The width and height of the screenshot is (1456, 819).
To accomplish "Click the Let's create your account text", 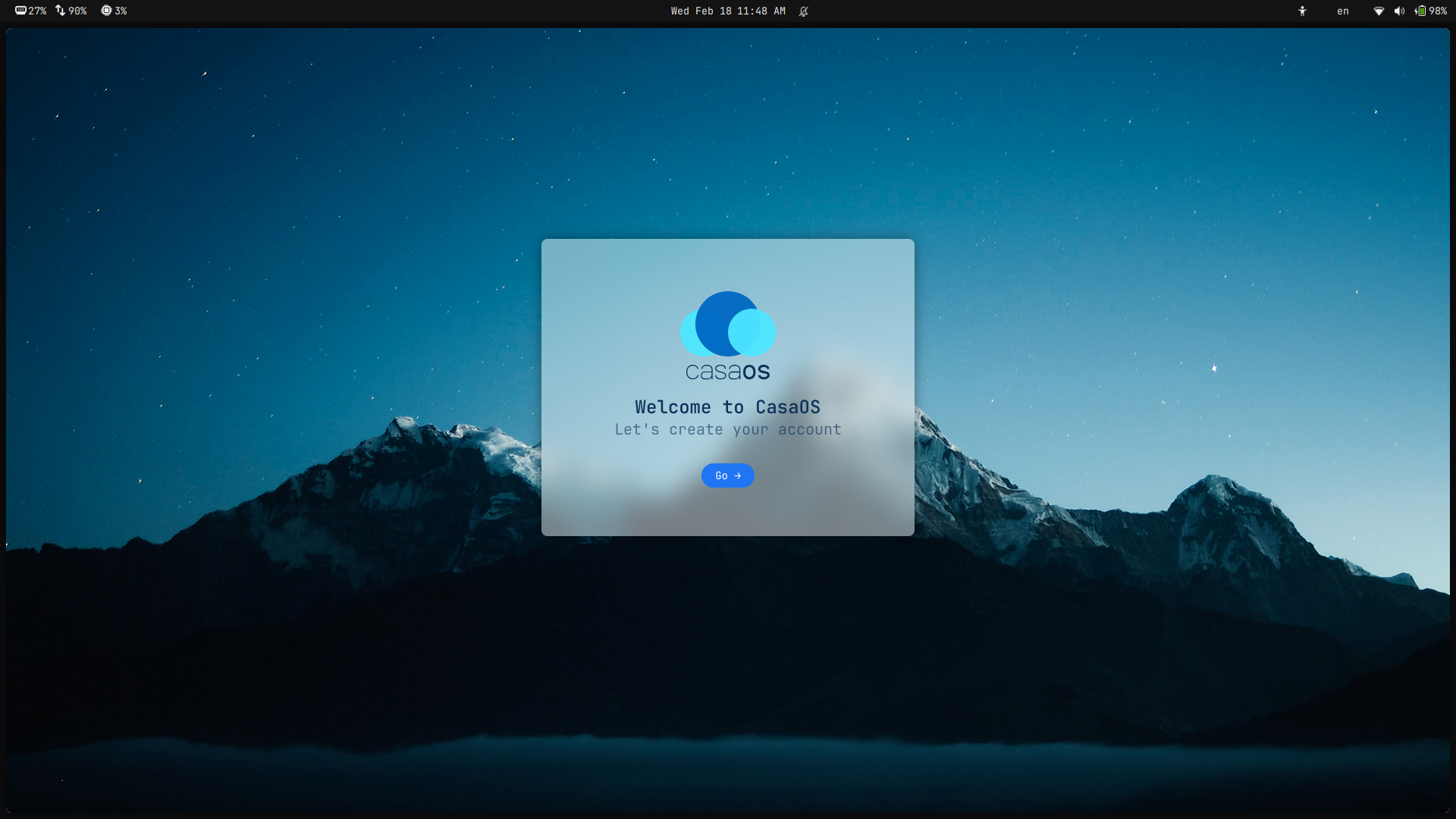I will tap(727, 430).
